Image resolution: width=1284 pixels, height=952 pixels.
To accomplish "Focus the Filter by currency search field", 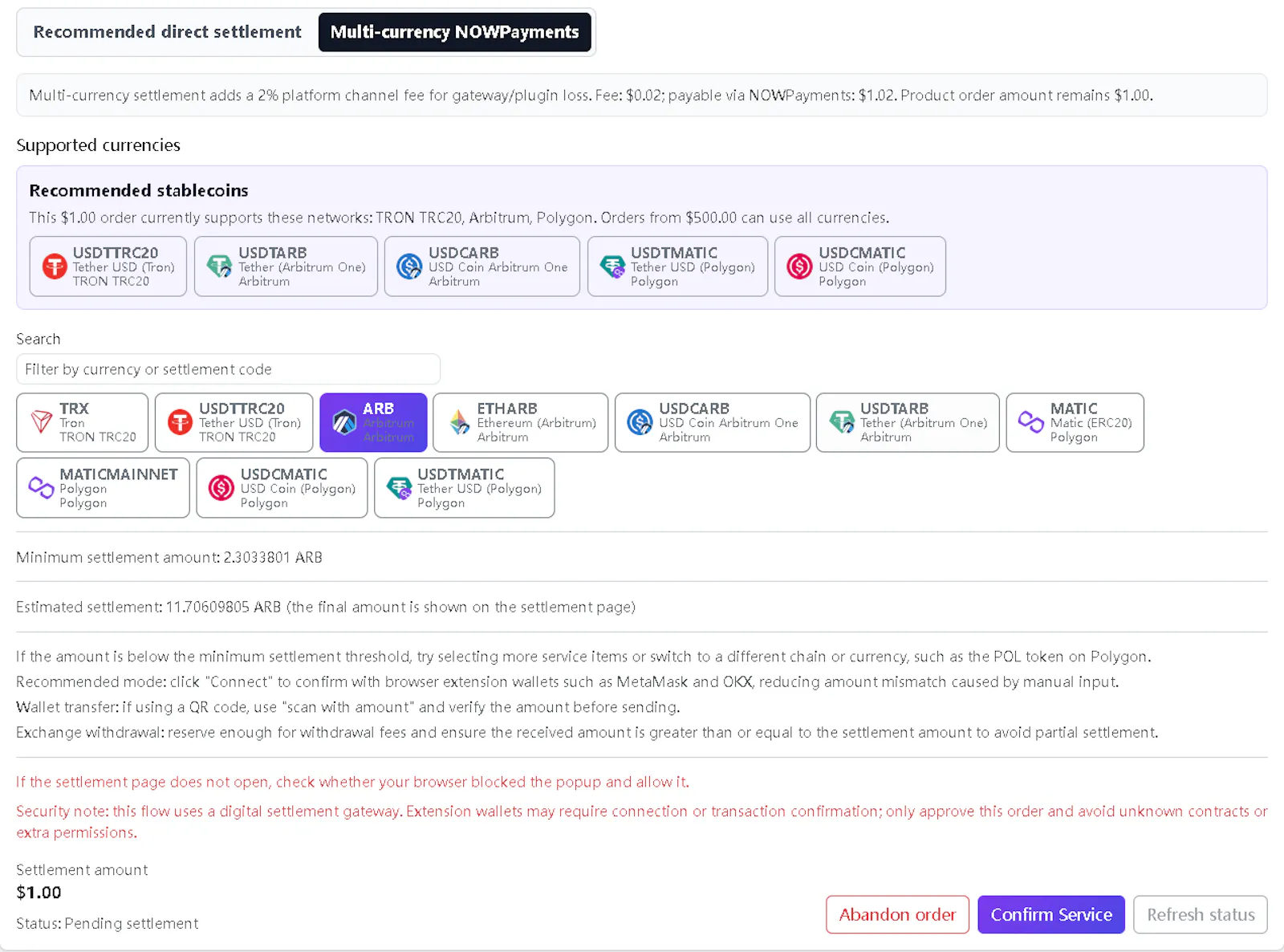I will [228, 369].
